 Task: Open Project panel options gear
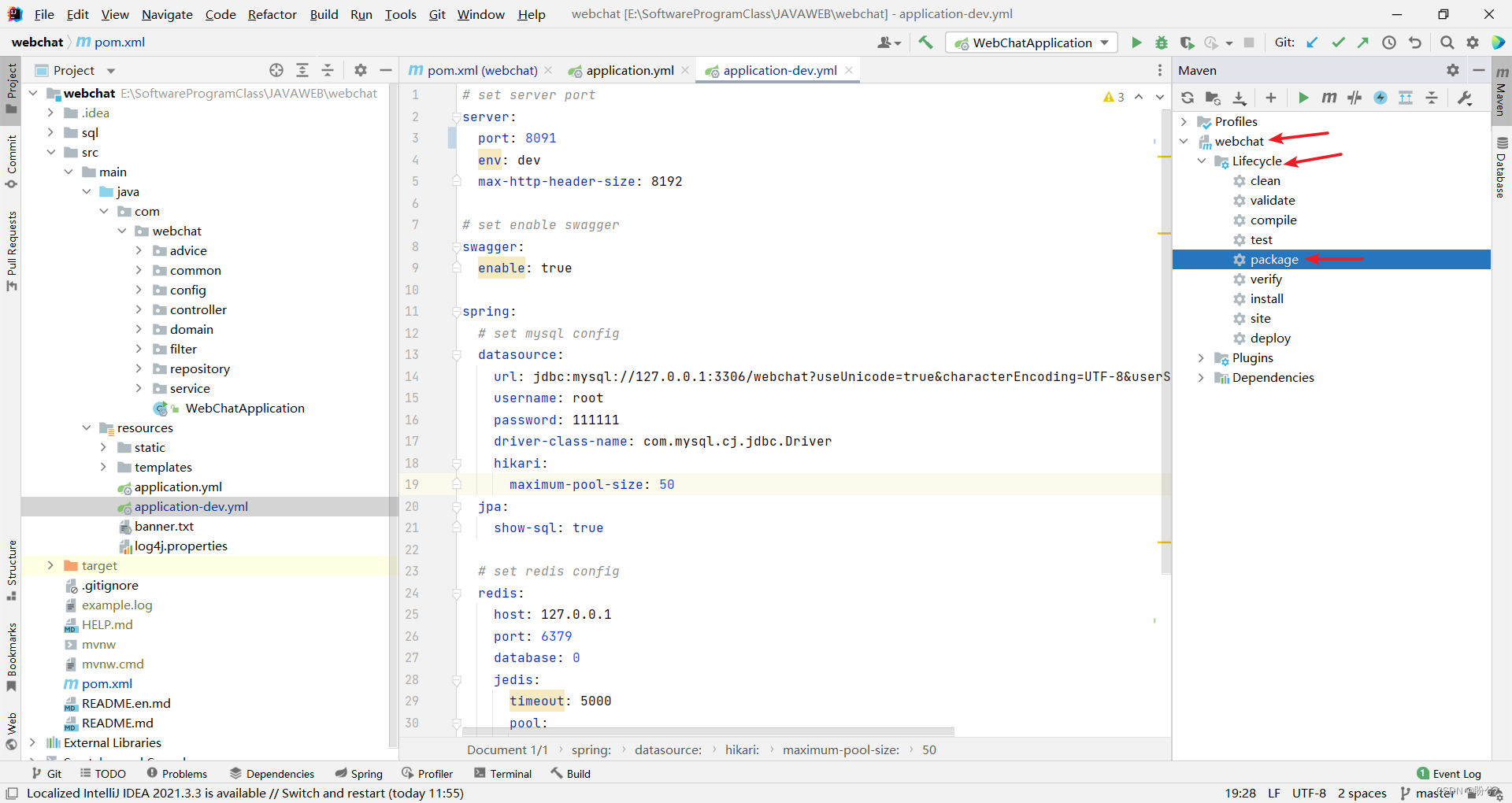tap(361, 70)
